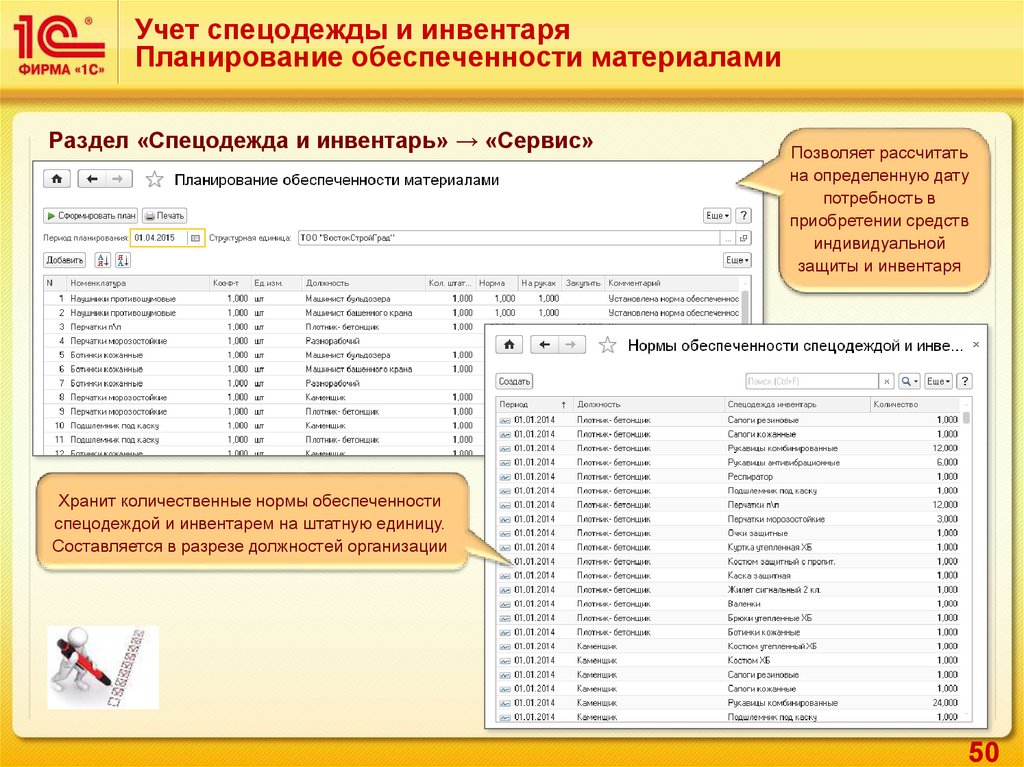
Task: Click the Home icon in the Нормы обеспеченности window
Action: pyautogui.click(x=509, y=345)
